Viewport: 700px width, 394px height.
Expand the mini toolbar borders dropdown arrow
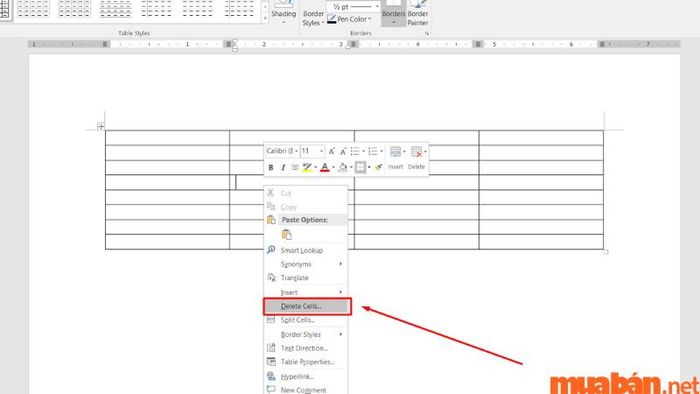369,167
